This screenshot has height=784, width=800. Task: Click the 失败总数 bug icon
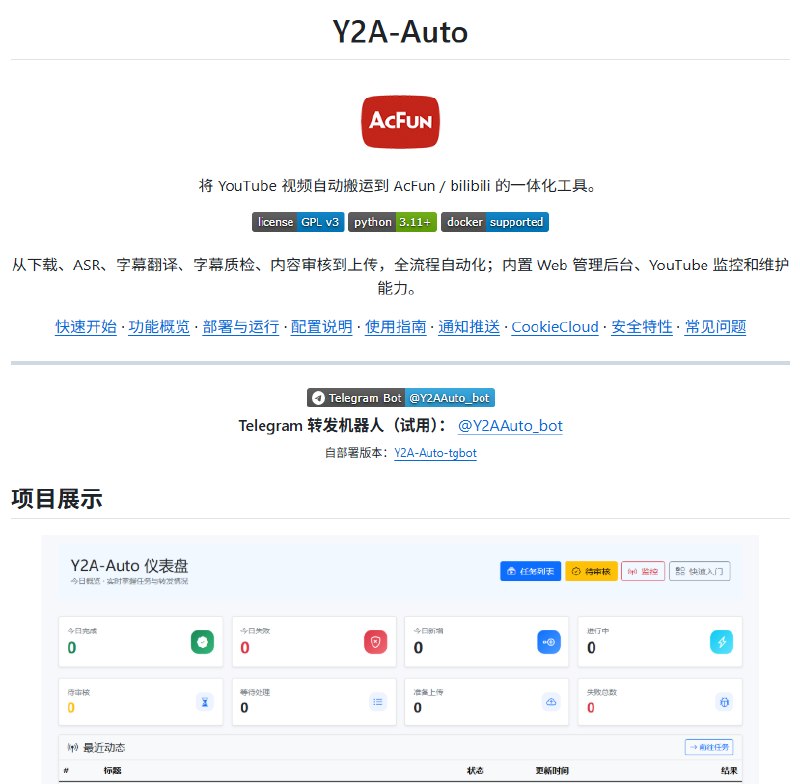[x=724, y=702]
